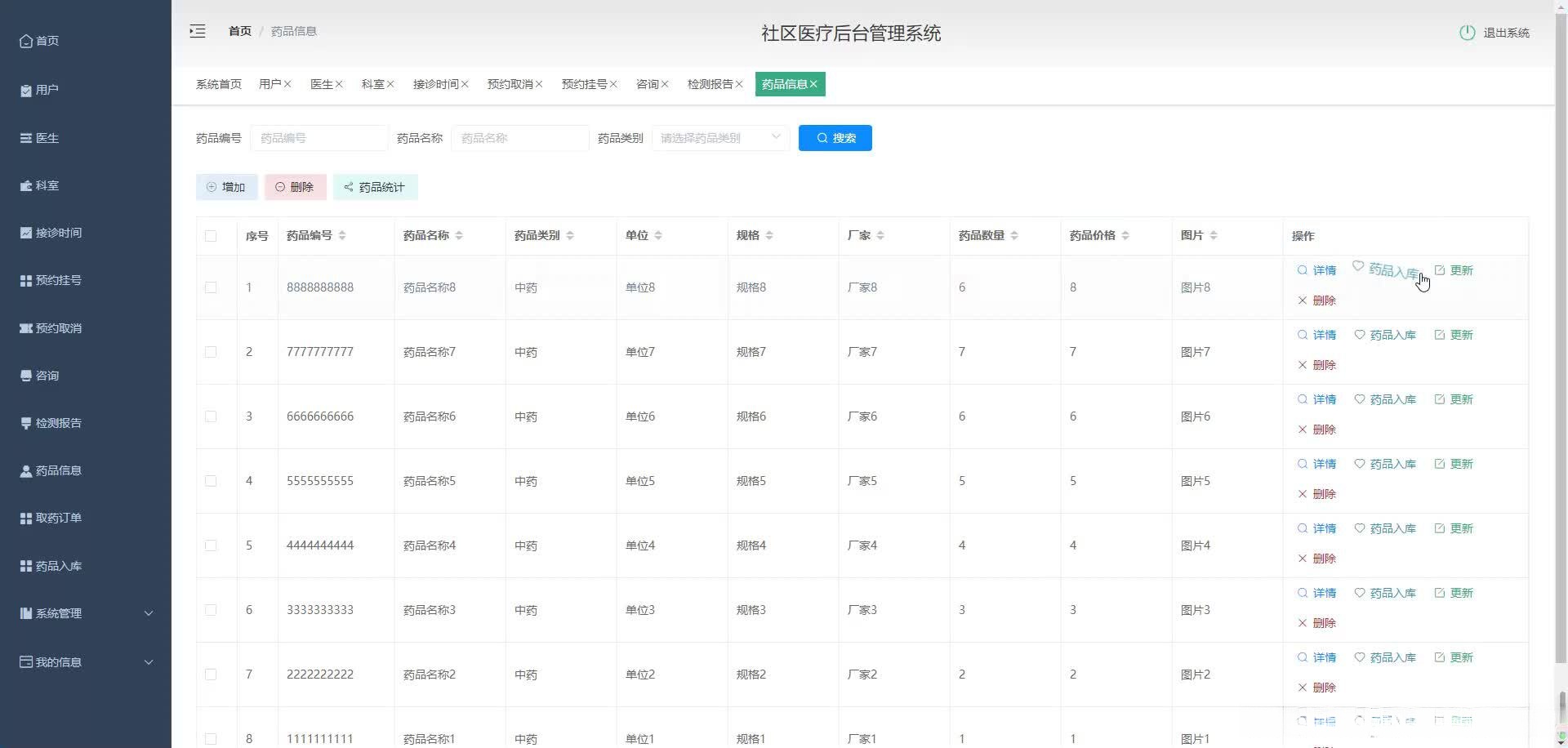Image resolution: width=1568 pixels, height=748 pixels.
Task: Toggle the select-all checkbox in table header
Action: [x=212, y=236]
